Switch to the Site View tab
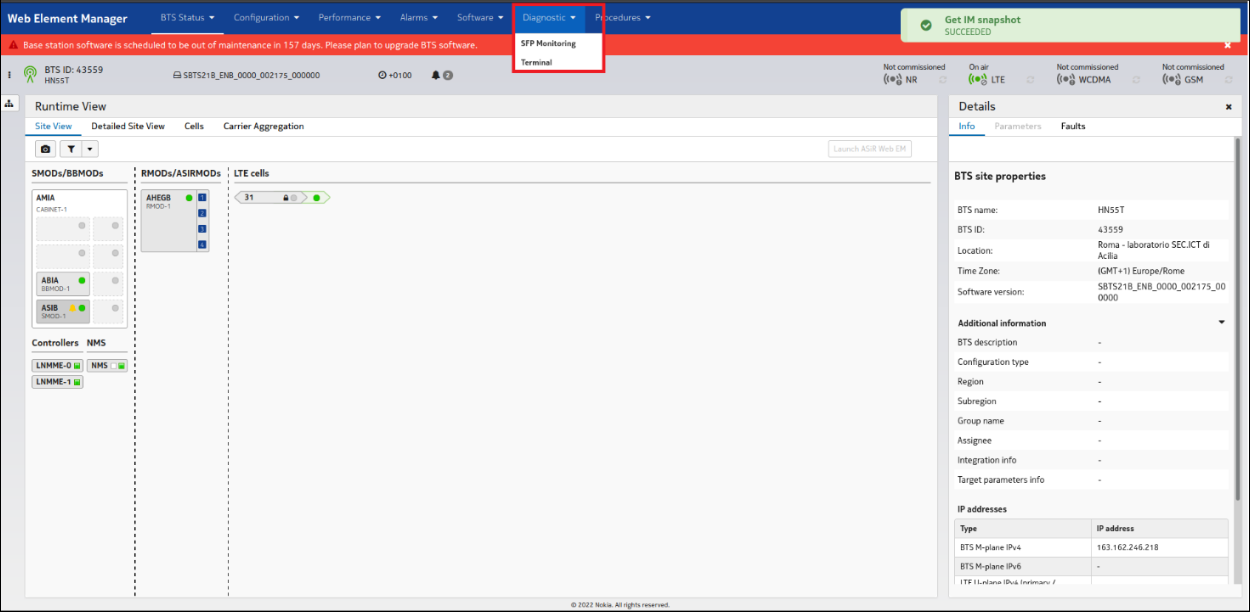This screenshot has height=612, width=1250. [53, 126]
